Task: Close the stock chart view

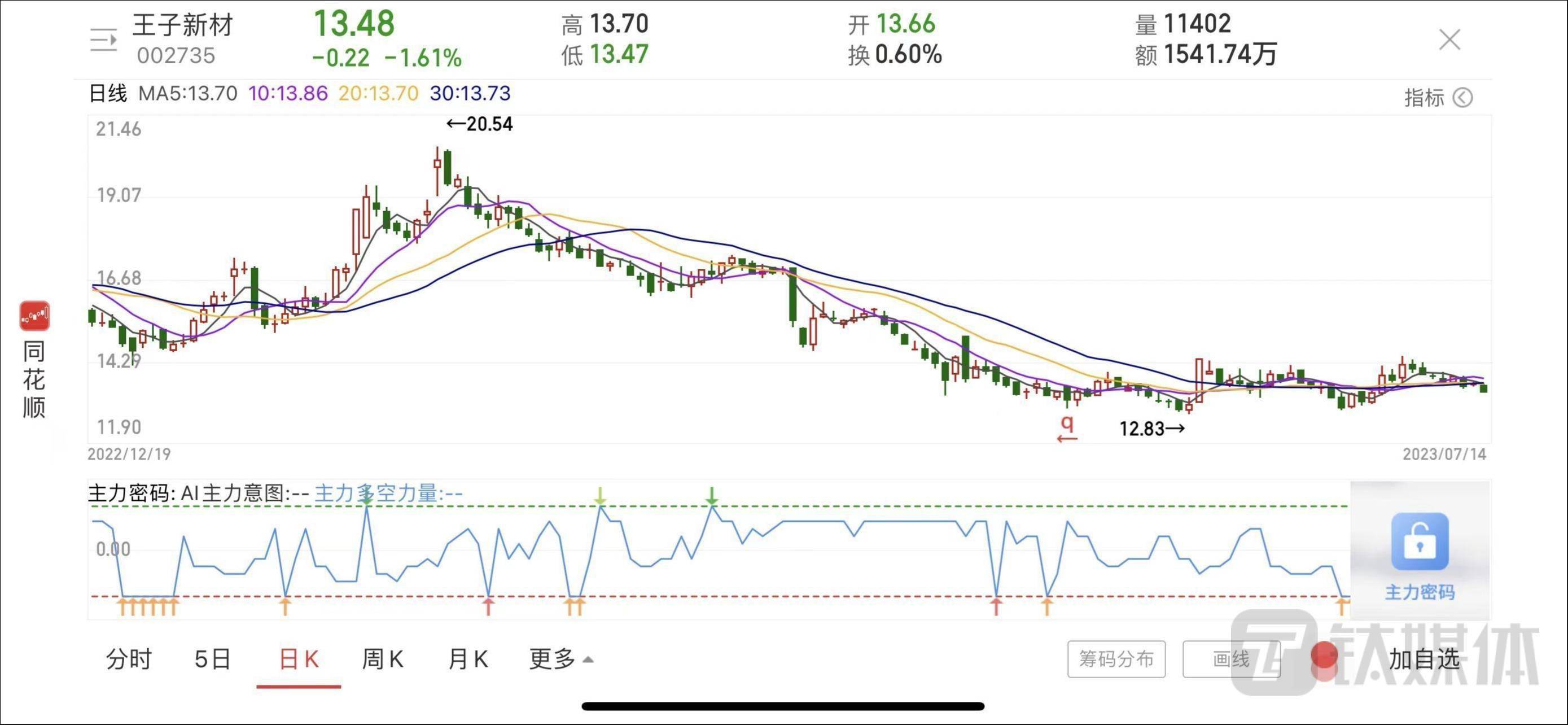Action: (x=1449, y=40)
